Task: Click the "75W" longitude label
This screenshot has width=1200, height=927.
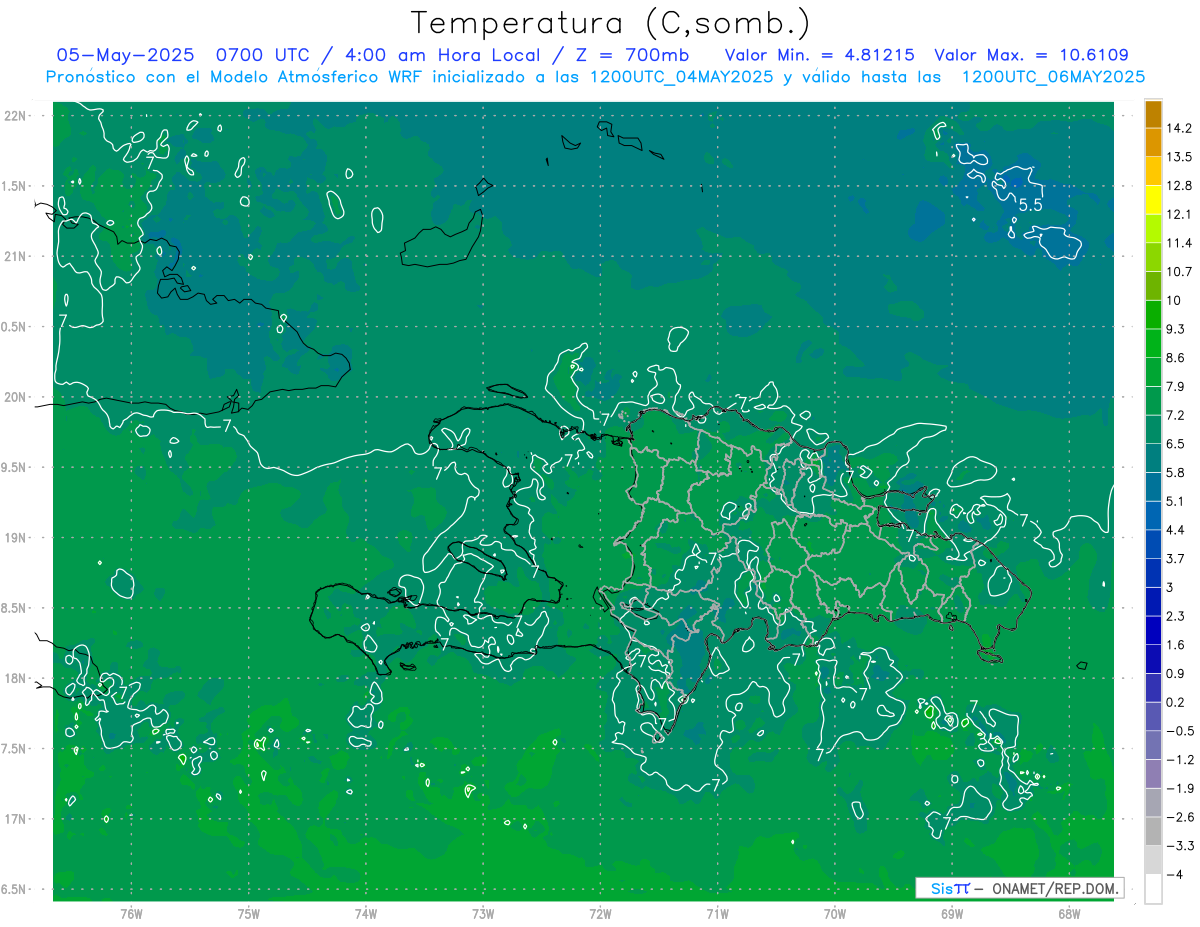Action: tap(249, 913)
